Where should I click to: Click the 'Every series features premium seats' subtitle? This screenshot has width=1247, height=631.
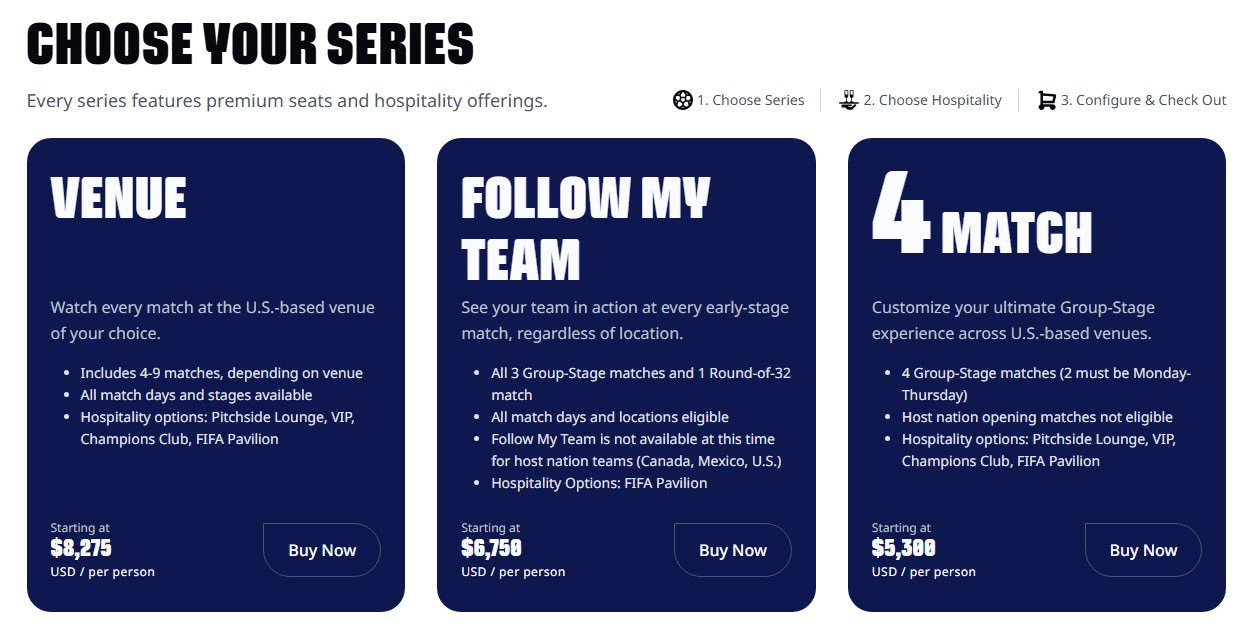(x=287, y=101)
